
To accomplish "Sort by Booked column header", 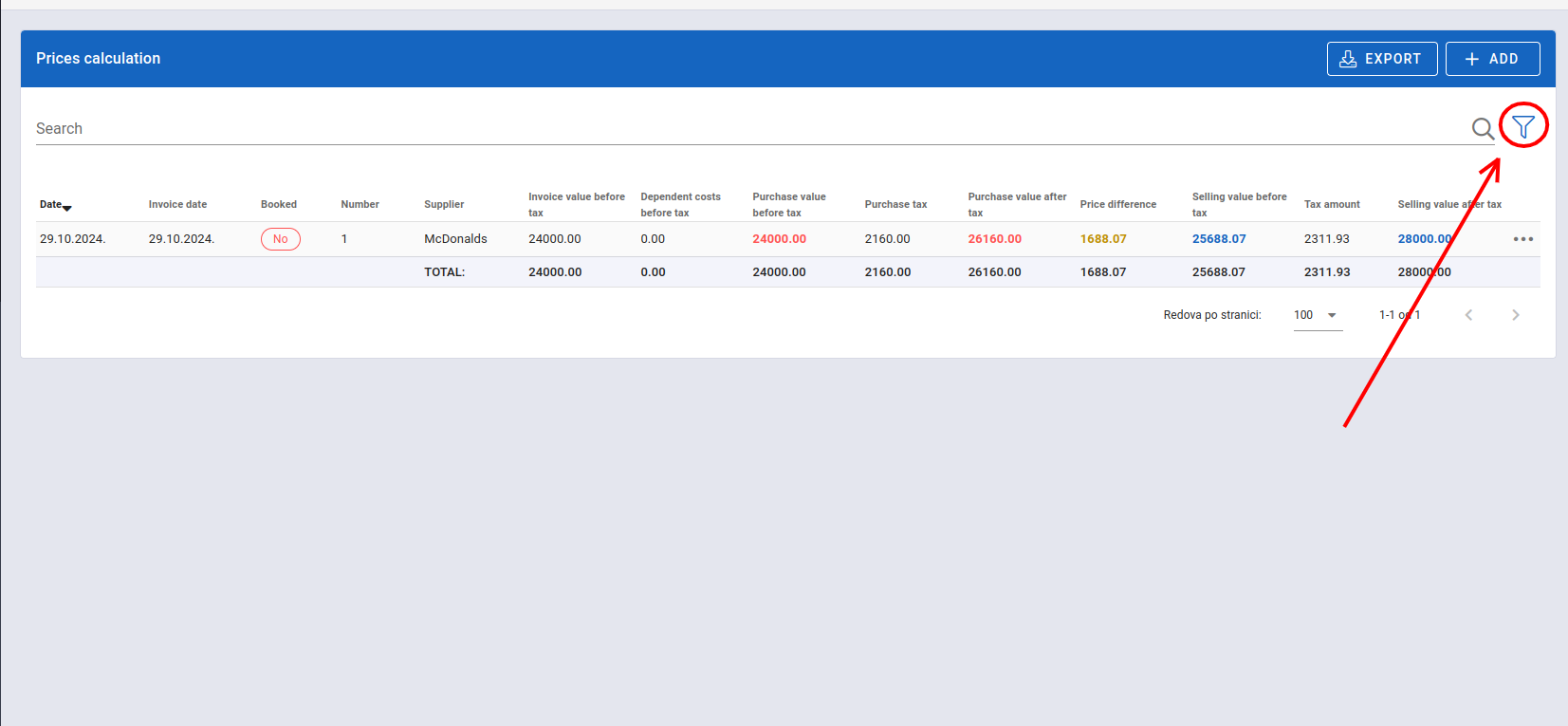I will coord(279,204).
